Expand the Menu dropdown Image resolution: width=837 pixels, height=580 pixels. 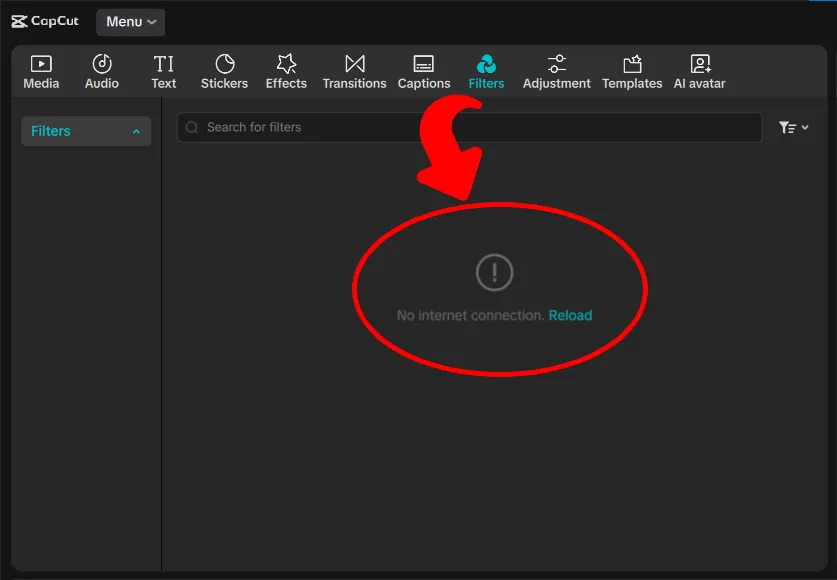point(131,22)
